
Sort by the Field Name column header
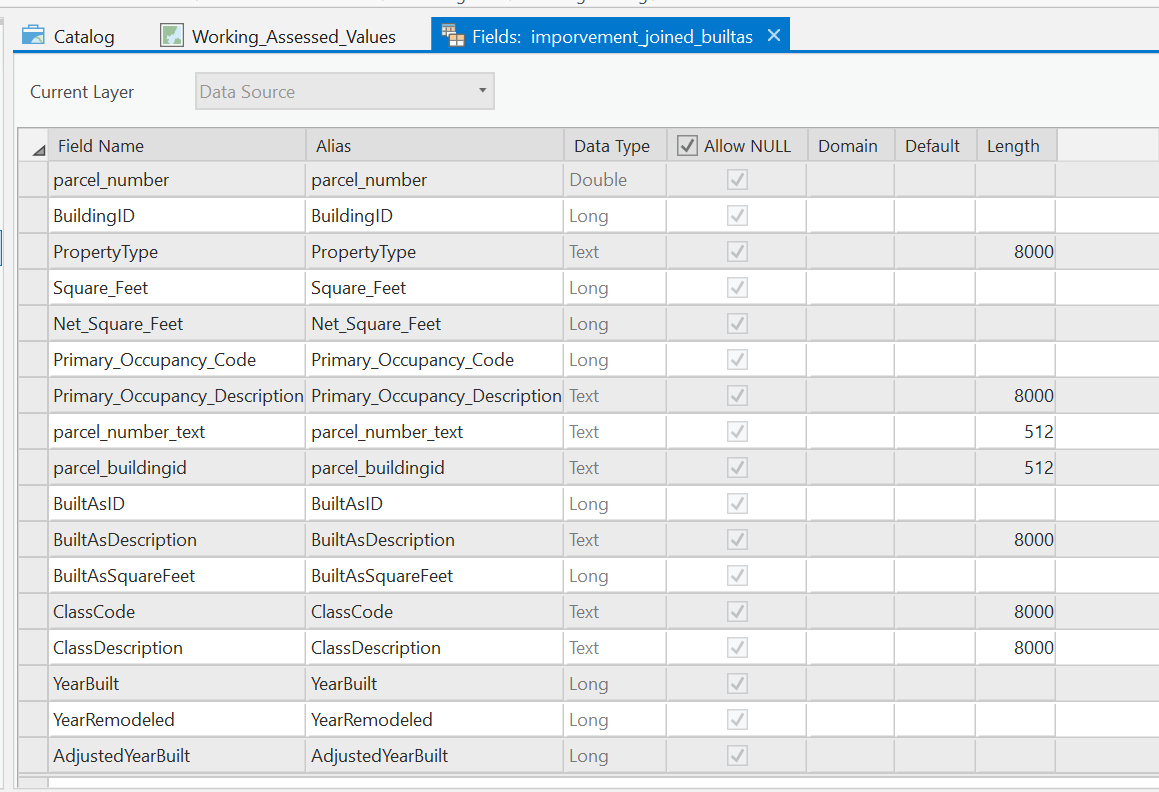click(x=176, y=146)
